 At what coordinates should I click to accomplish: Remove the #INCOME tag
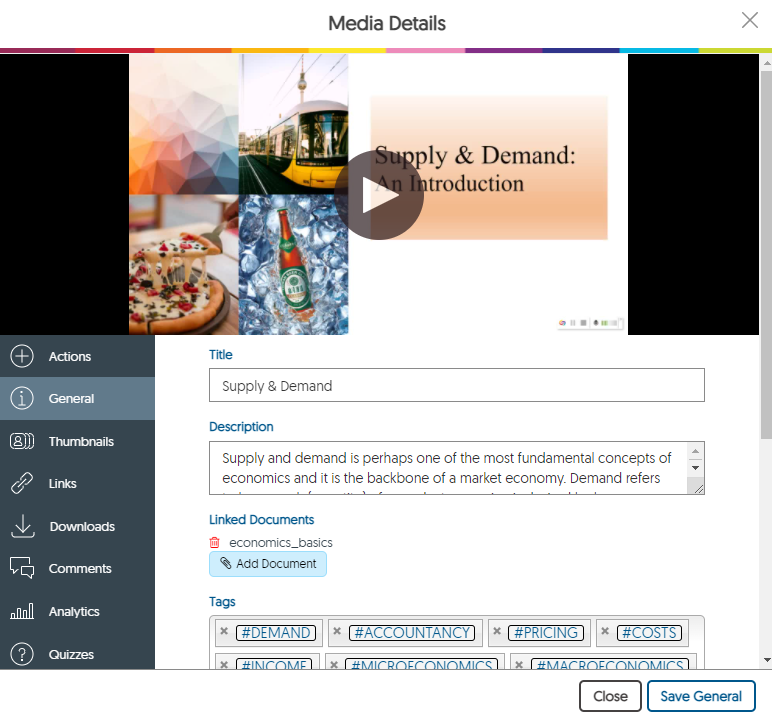click(224, 664)
